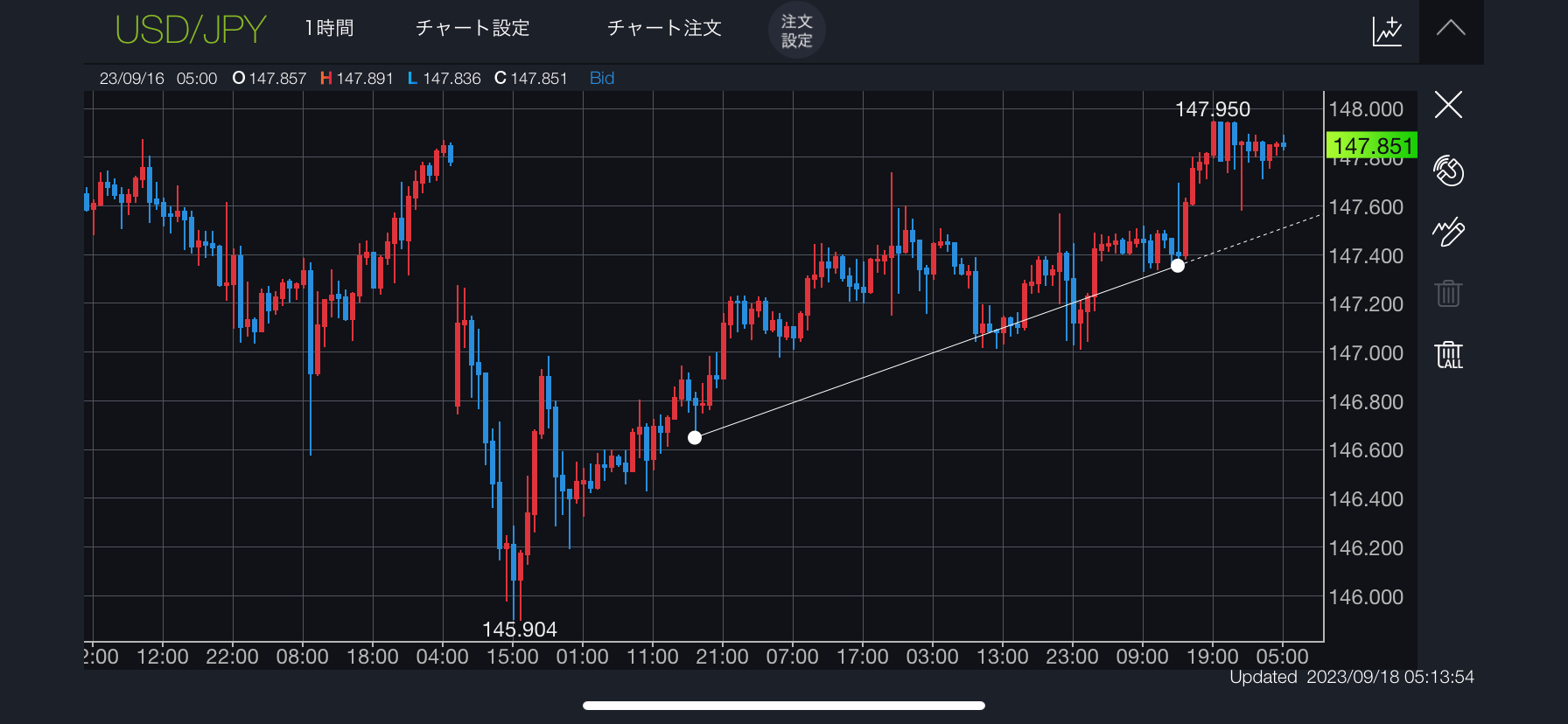Tap the low price label 145.904

pos(519,629)
